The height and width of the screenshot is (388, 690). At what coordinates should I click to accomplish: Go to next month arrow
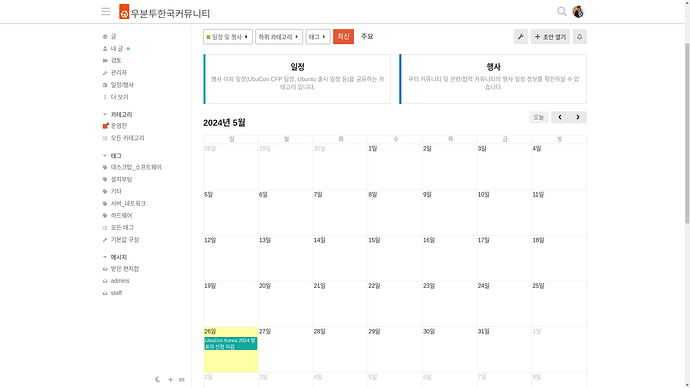coord(578,117)
